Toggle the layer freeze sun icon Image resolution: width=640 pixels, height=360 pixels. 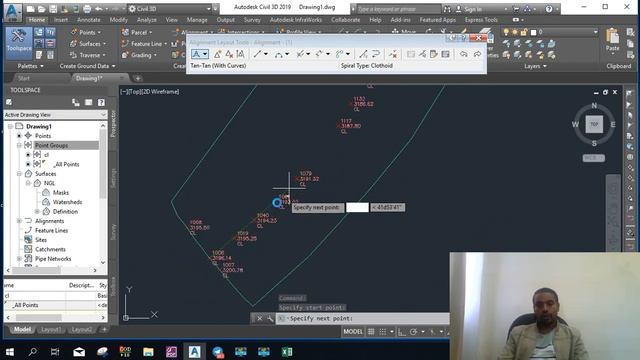[x=515, y=32]
